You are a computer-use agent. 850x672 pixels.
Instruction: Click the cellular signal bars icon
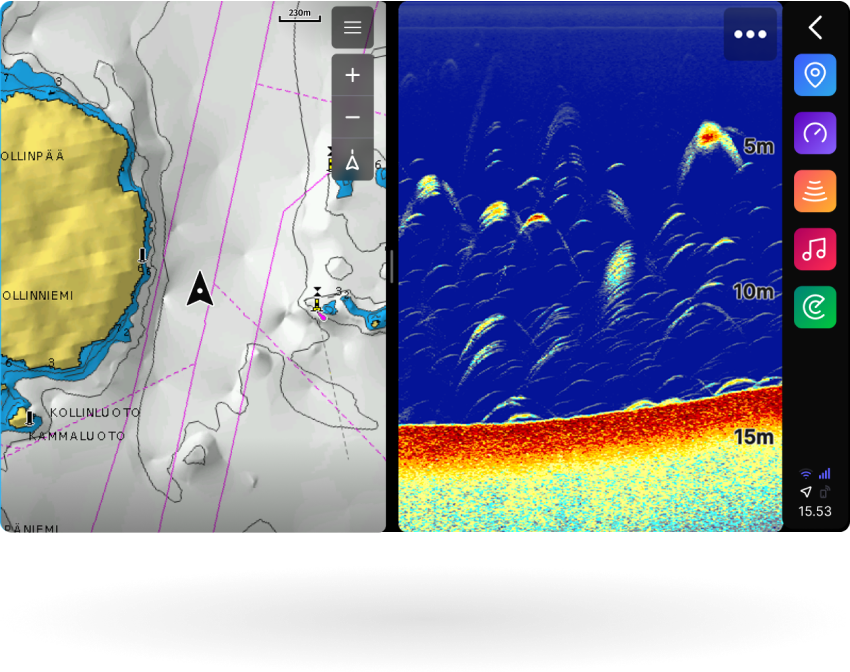coord(825,474)
